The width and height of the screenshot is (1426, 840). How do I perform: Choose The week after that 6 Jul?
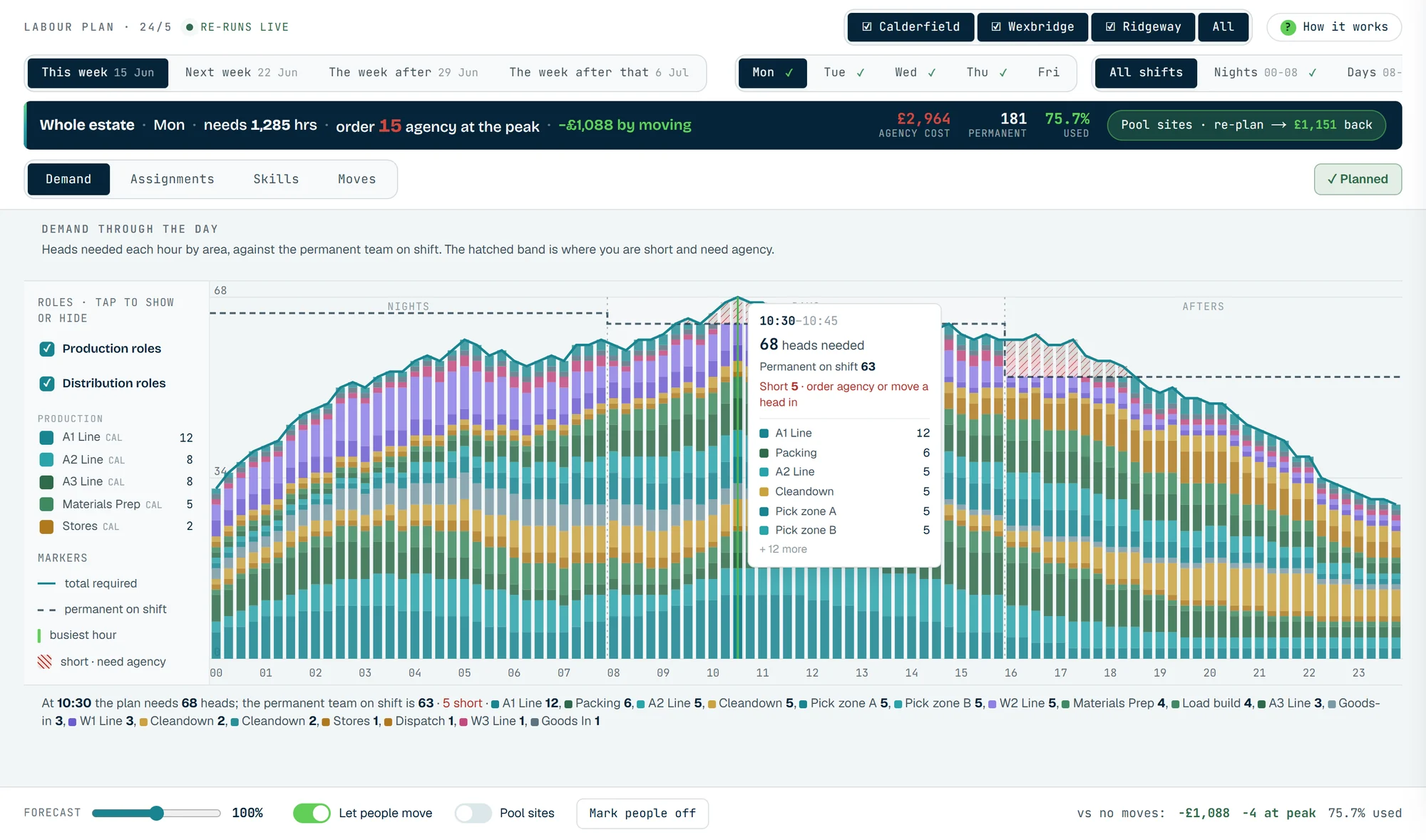(x=599, y=73)
